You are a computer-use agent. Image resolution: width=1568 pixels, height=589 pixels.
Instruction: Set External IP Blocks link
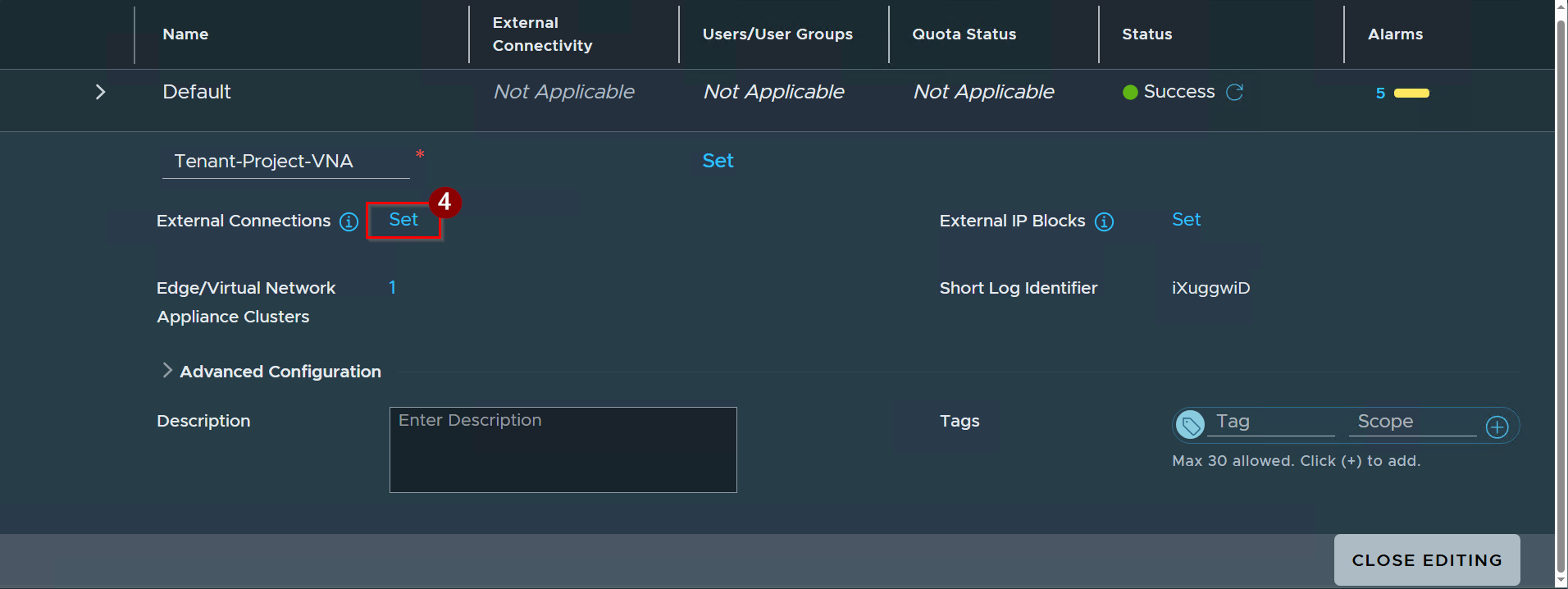point(1186,220)
